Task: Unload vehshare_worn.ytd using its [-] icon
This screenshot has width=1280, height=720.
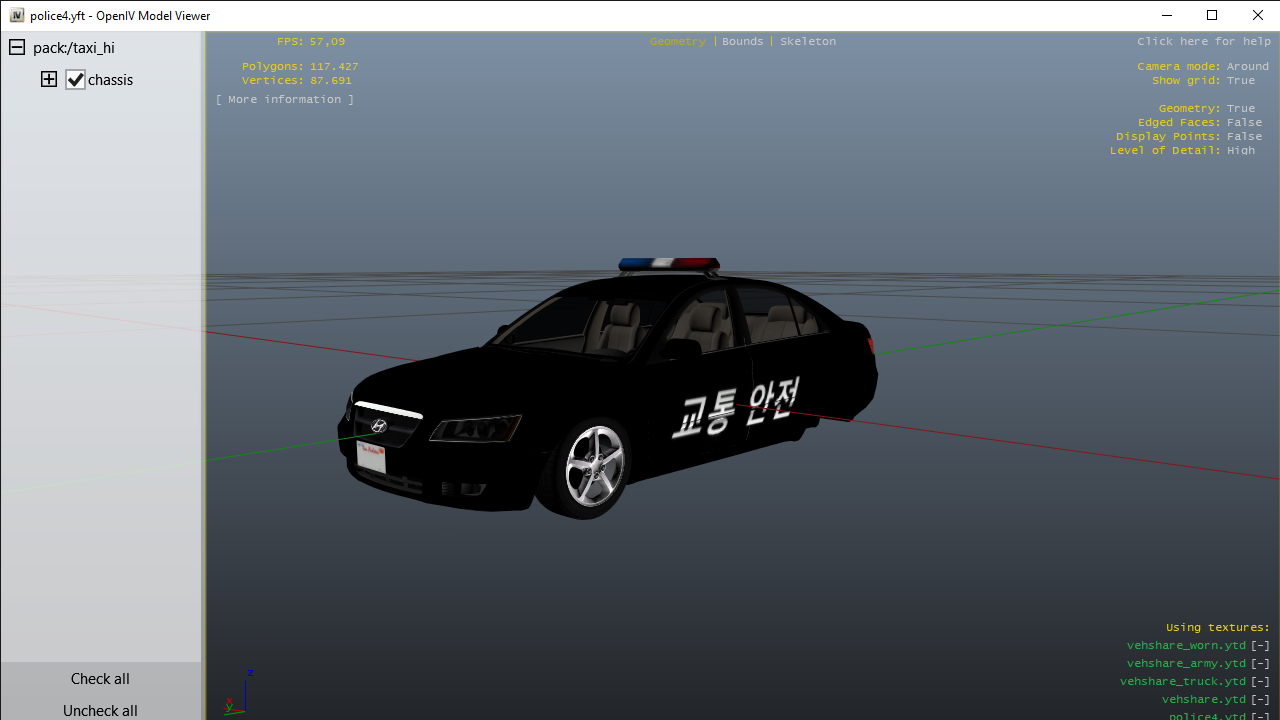Action: 1260,646
